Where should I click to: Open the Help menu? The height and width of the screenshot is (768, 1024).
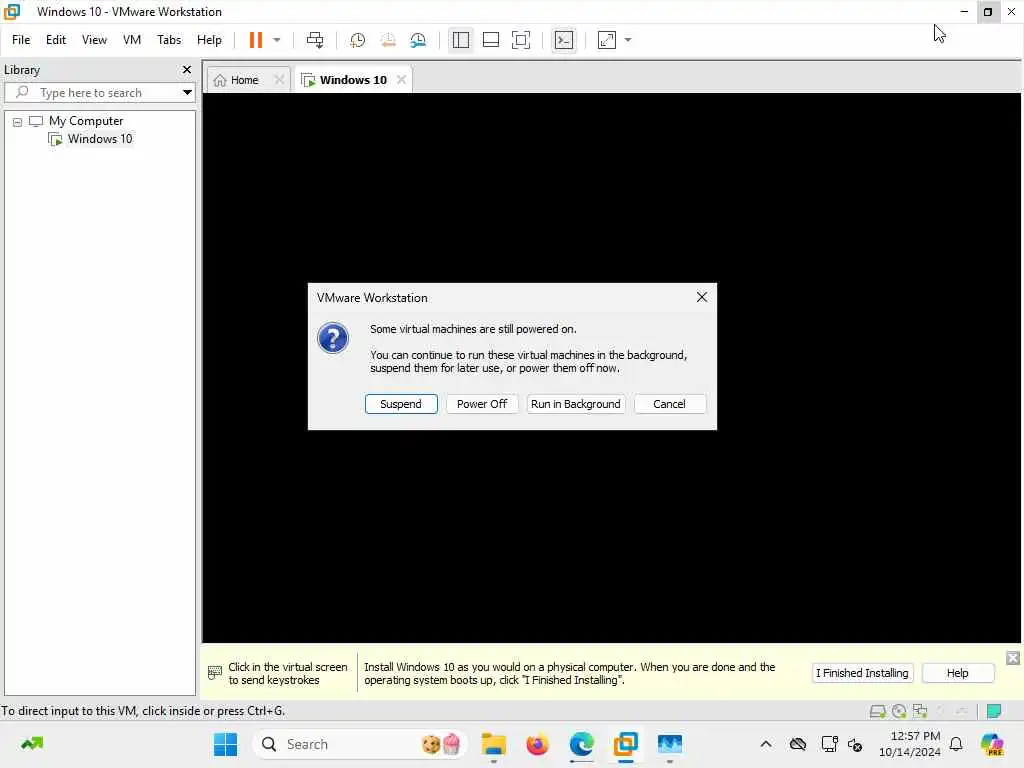(x=209, y=40)
